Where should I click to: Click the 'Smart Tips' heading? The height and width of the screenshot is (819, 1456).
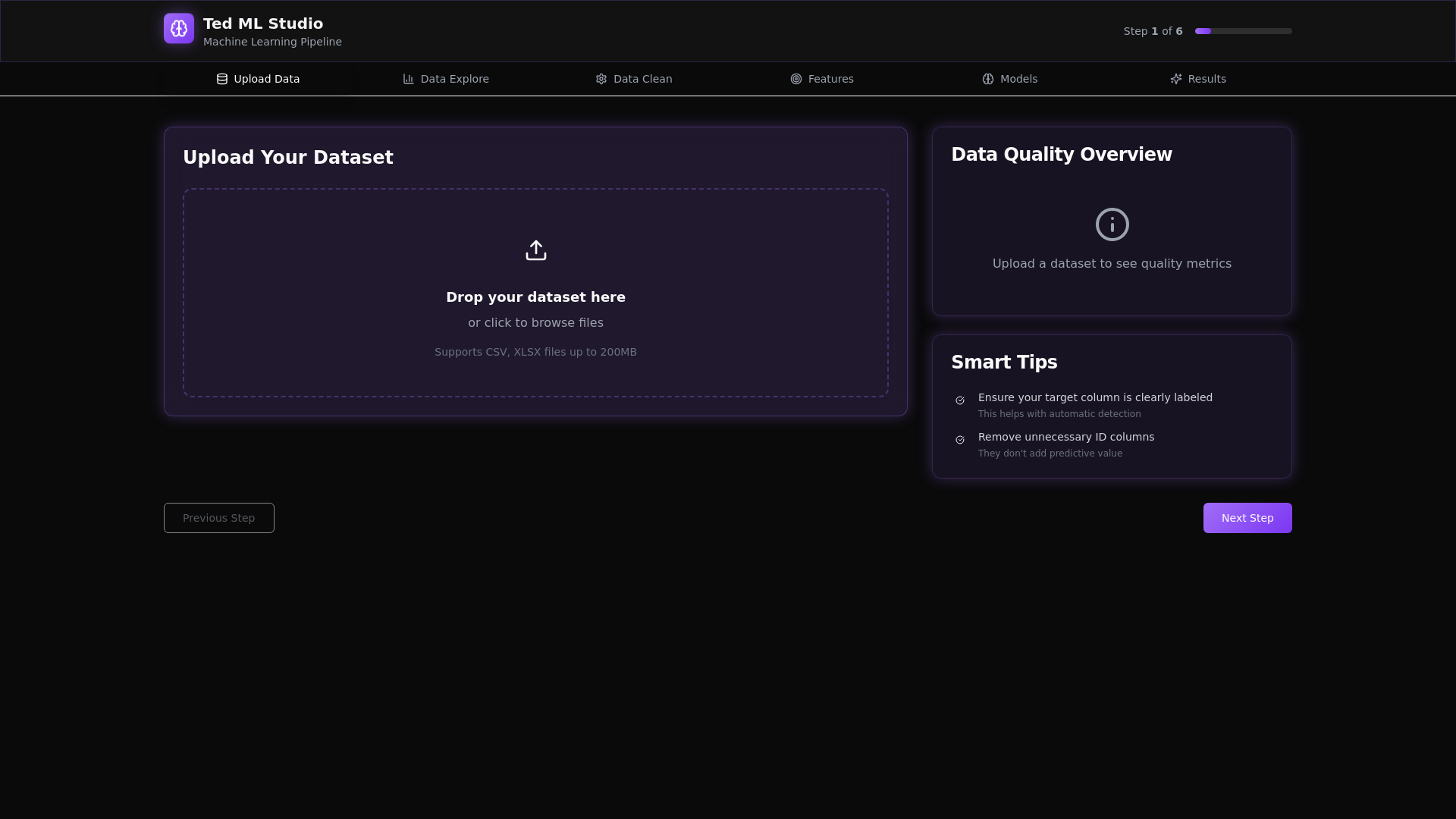tap(1004, 362)
